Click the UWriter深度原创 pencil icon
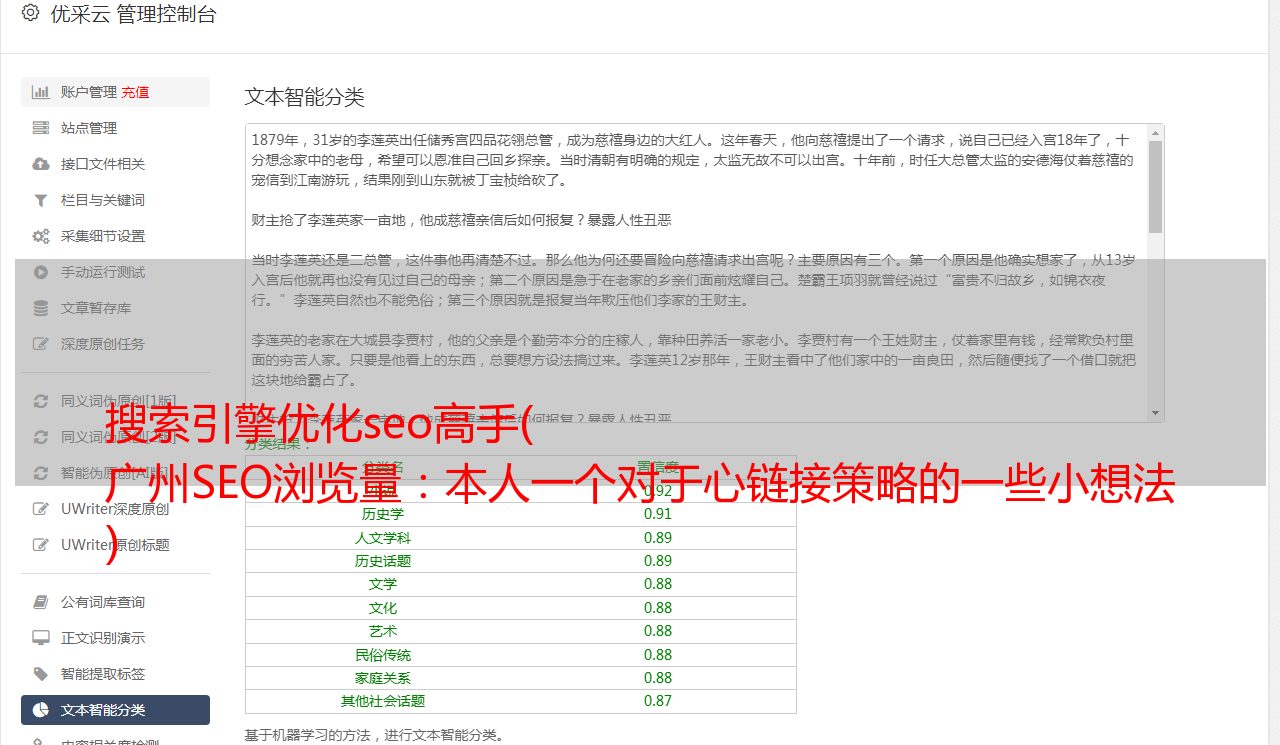This screenshot has height=745, width=1280. pos(41,509)
